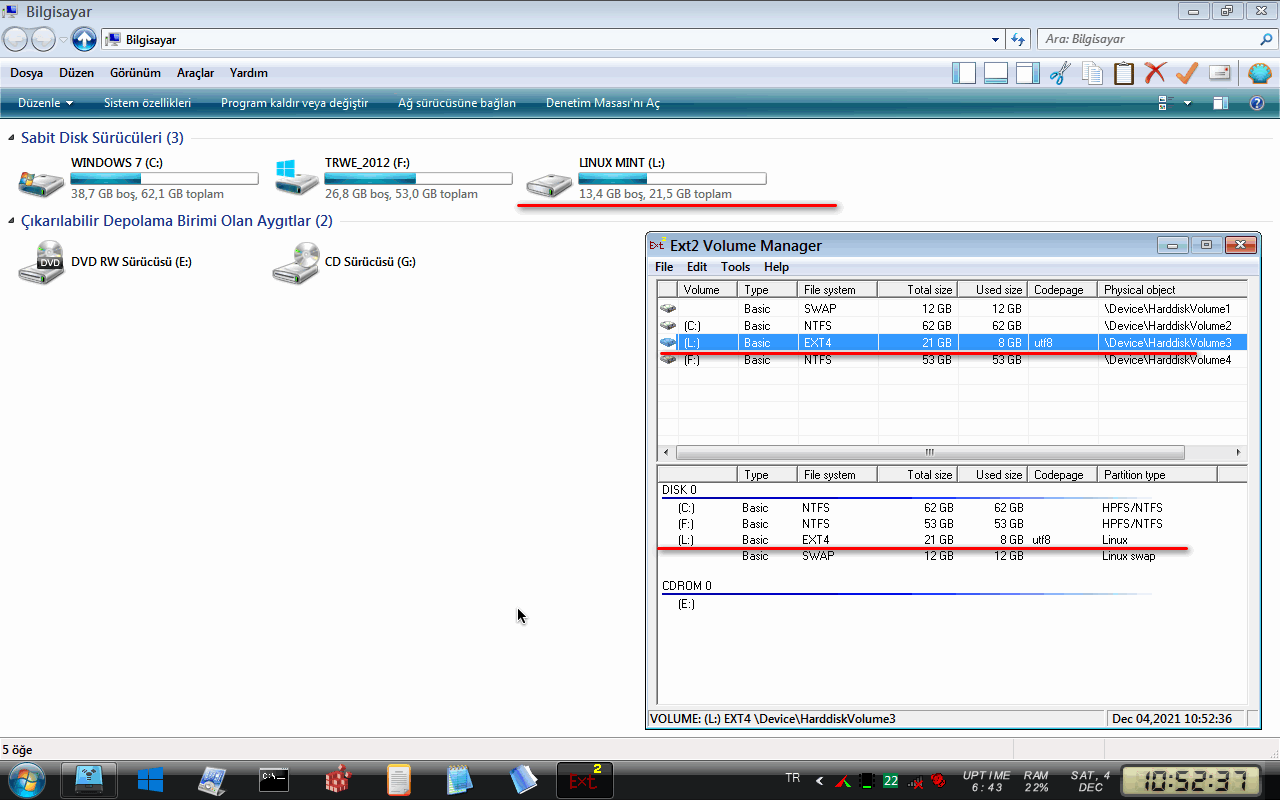Open the Düzen menu
The image size is (1280, 800).
[x=77, y=73]
